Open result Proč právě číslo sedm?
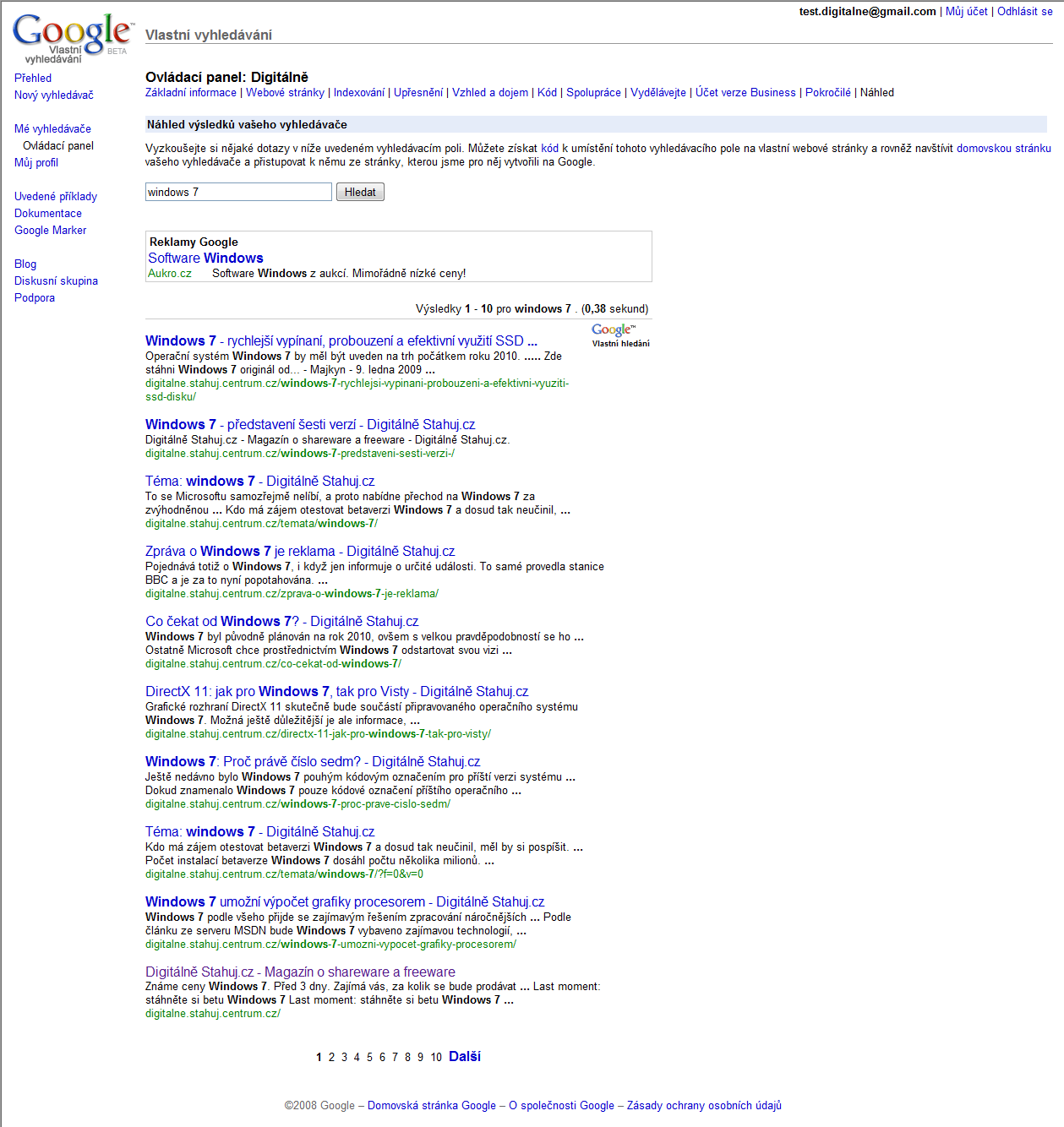Screen dimensions: 1064x1127 point(313,761)
